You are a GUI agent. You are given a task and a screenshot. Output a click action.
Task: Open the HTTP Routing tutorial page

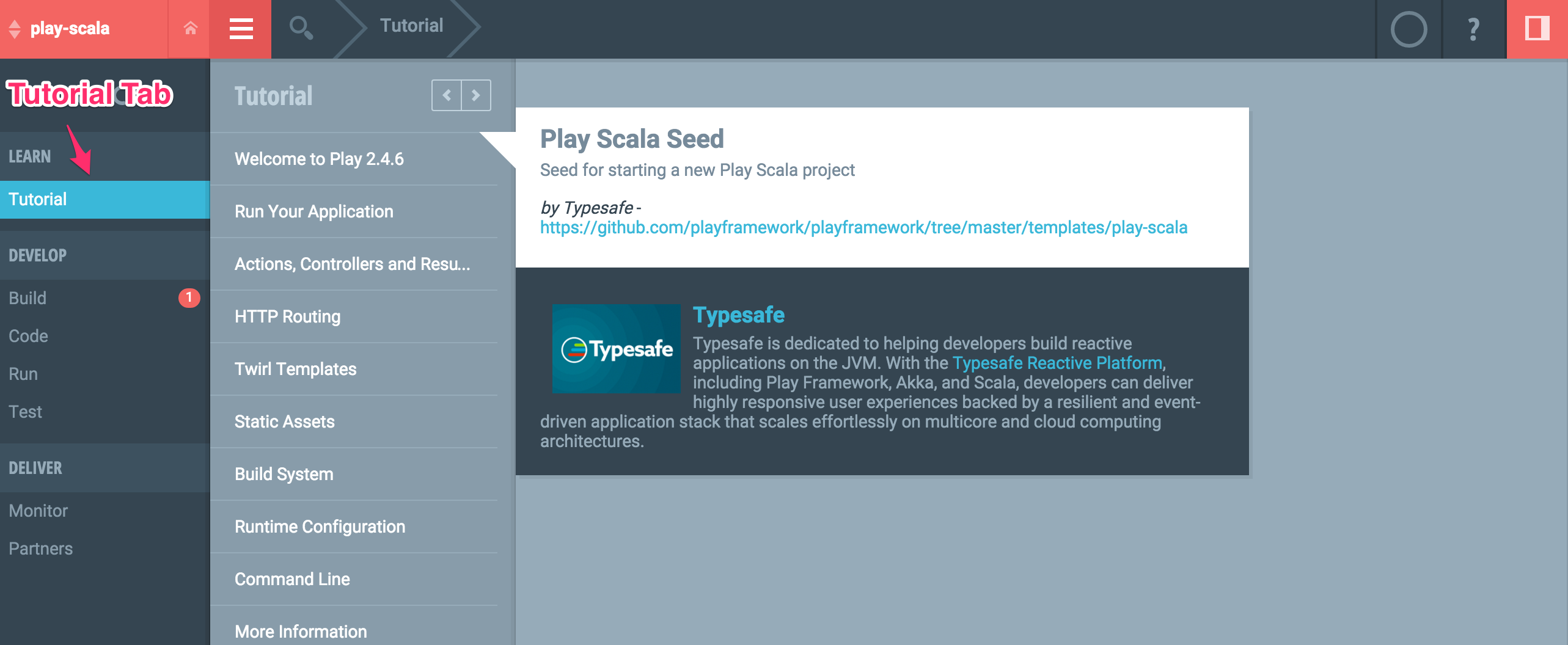288,316
